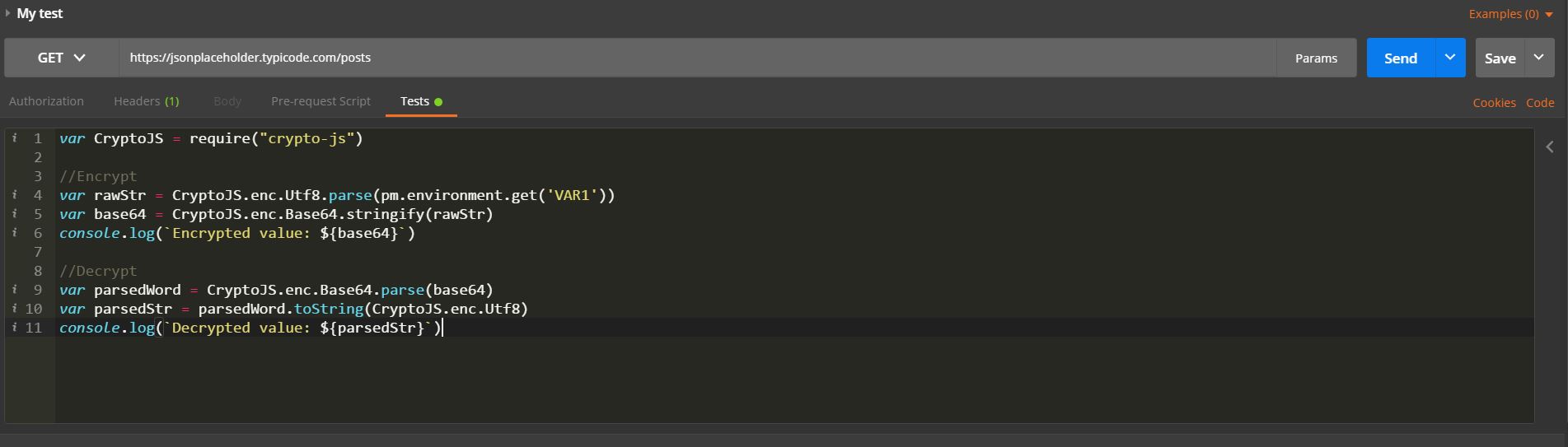The image size is (1568, 447).
Task: Switch to the Headers (1) tab
Action: [x=146, y=101]
